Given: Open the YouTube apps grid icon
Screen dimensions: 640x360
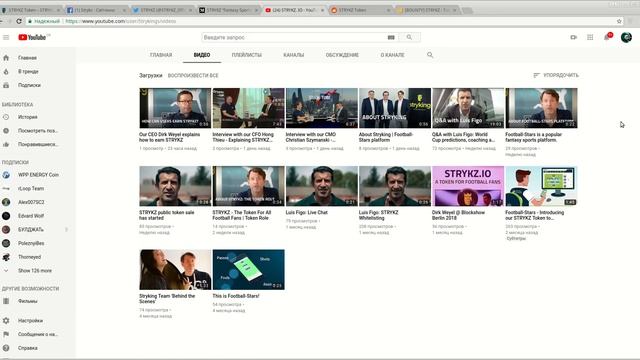Looking at the screenshot, I should click(590, 37).
